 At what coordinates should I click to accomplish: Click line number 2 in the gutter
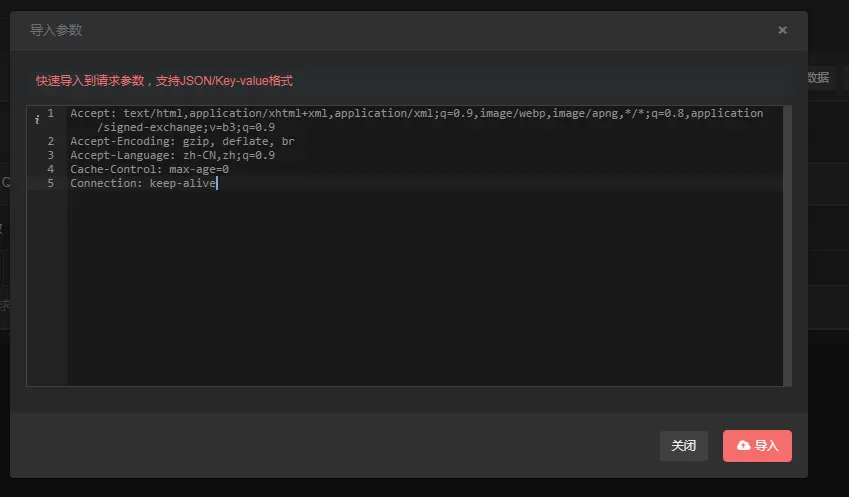click(51, 141)
